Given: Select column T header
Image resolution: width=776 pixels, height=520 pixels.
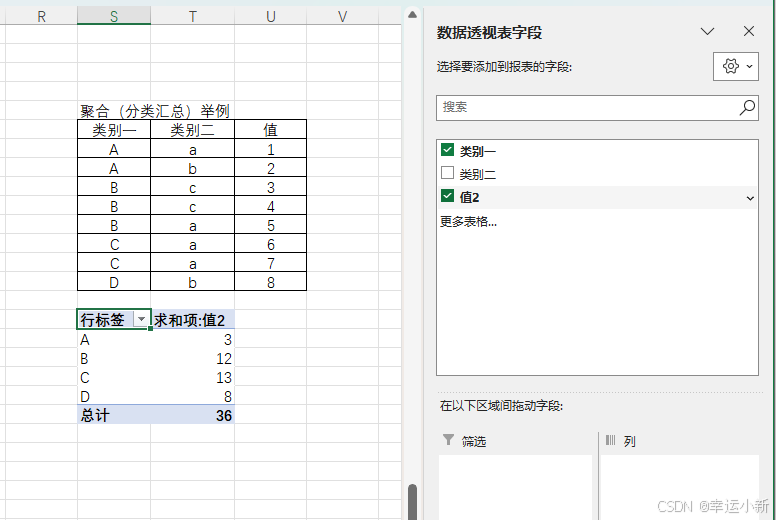Looking at the screenshot, I should coord(193,16).
